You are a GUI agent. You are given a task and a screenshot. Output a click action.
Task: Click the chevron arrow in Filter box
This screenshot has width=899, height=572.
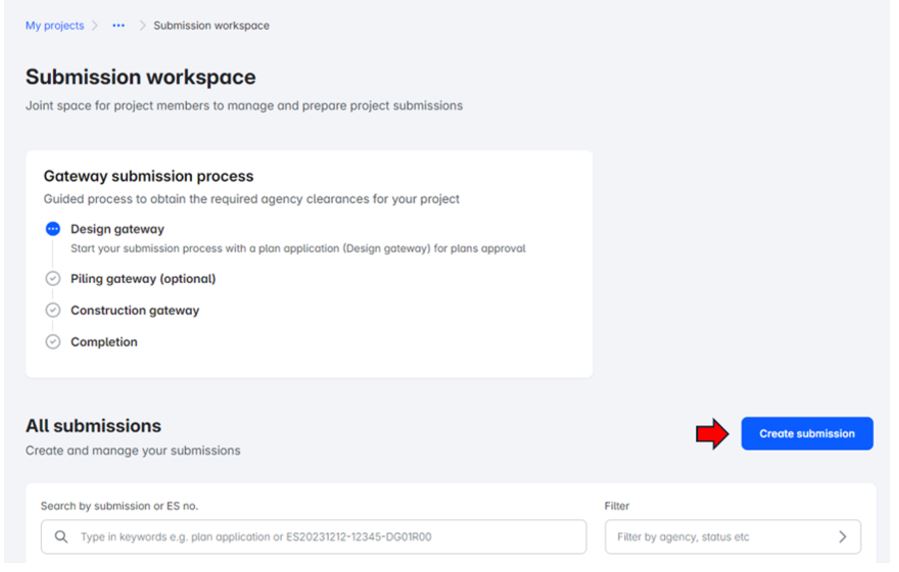click(x=843, y=537)
